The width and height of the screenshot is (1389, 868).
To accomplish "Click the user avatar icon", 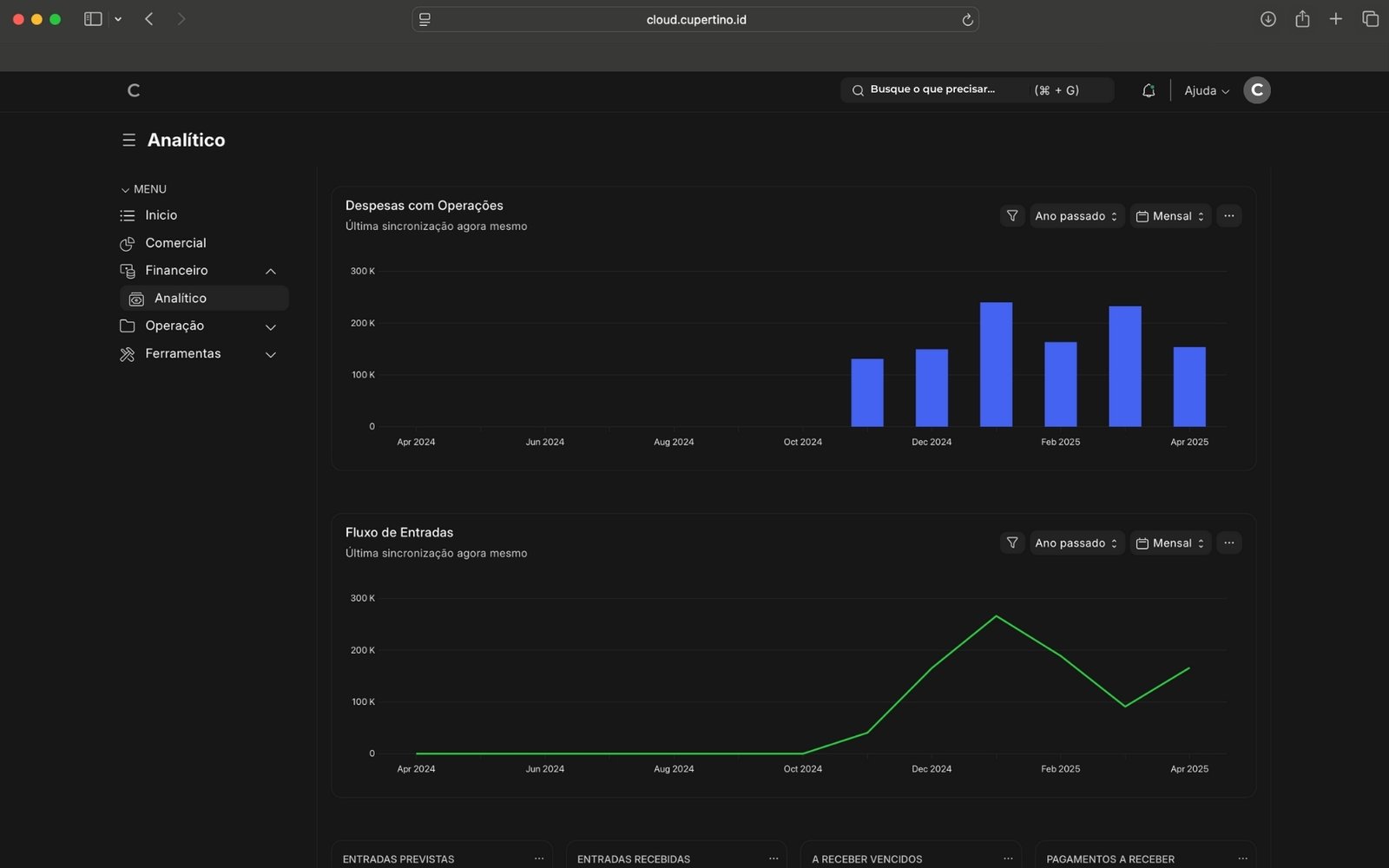I will [x=1256, y=90].
